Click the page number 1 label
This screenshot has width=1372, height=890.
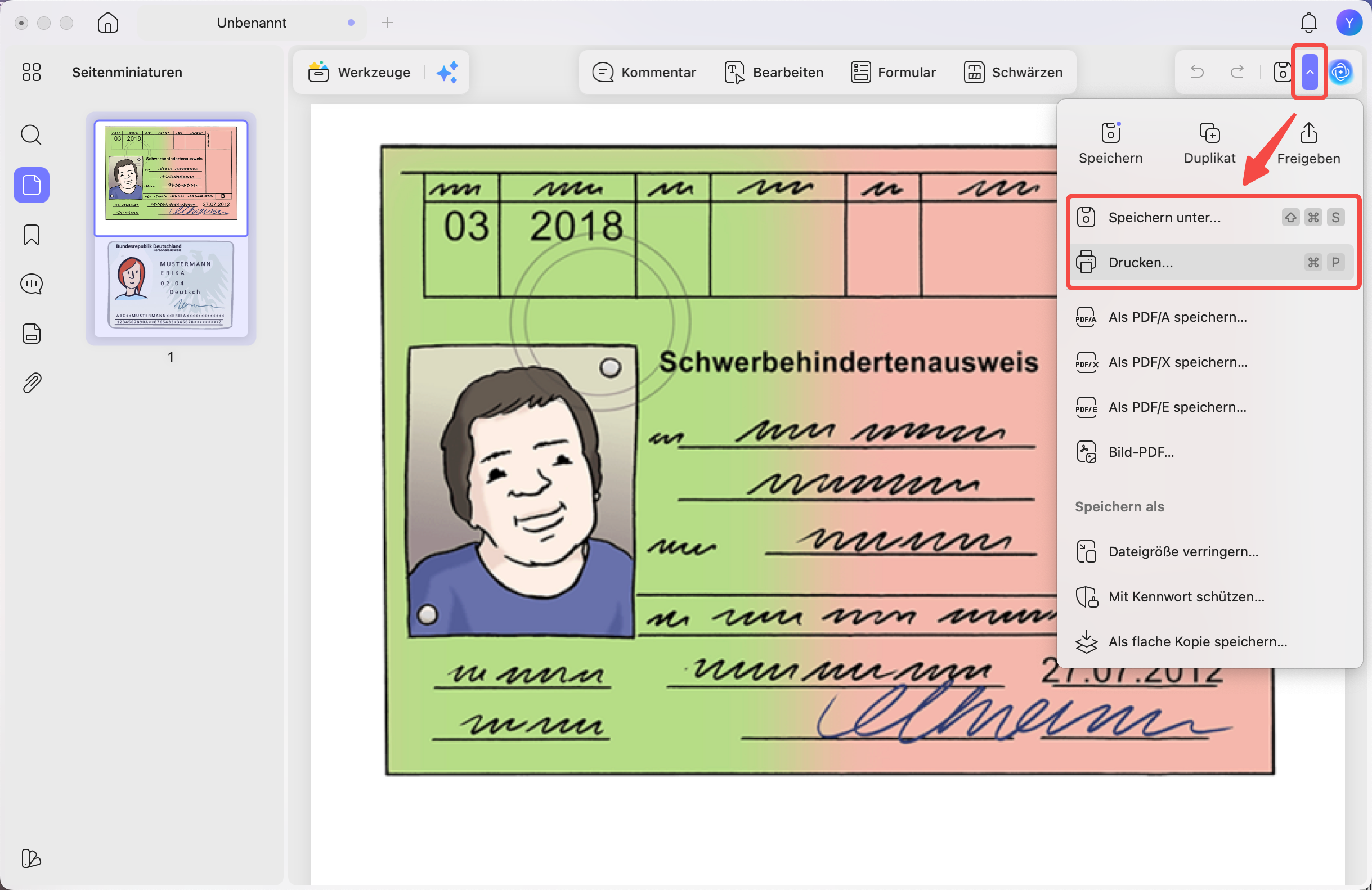click(x=171, y=357)
